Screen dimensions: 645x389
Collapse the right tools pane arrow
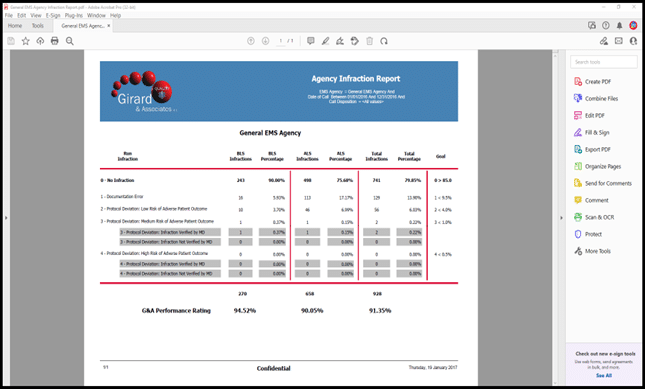[561, 218]
